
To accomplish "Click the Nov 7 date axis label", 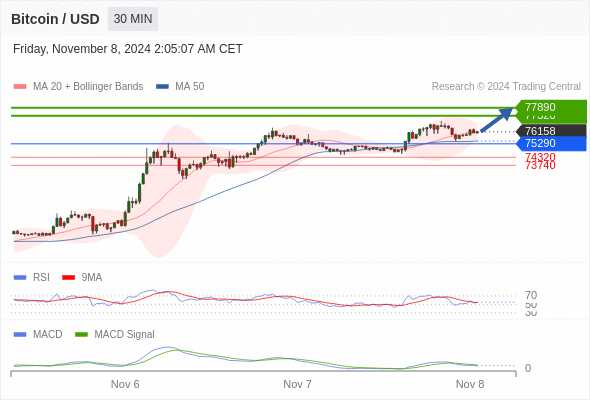I will pos(297,384).
